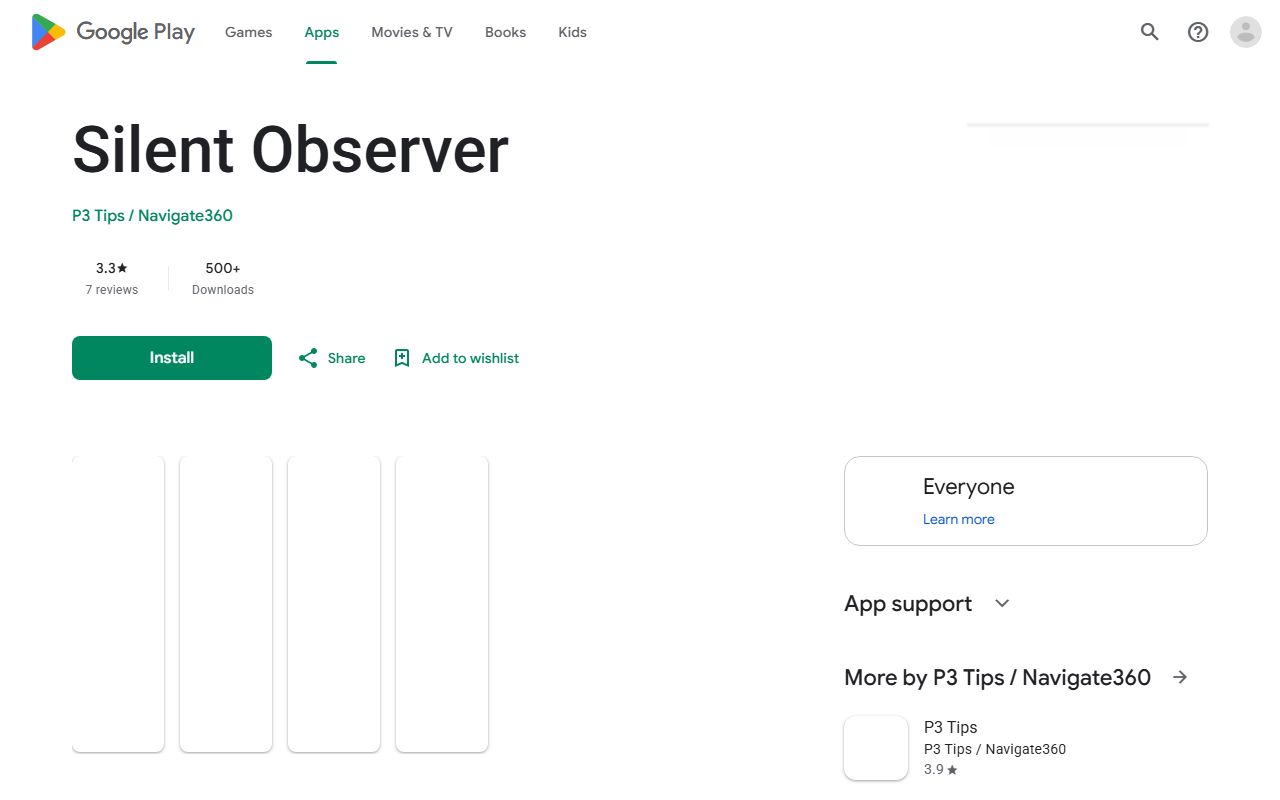Open the second app screenshot
1280x800 pixels.
[x=226, y=604]
